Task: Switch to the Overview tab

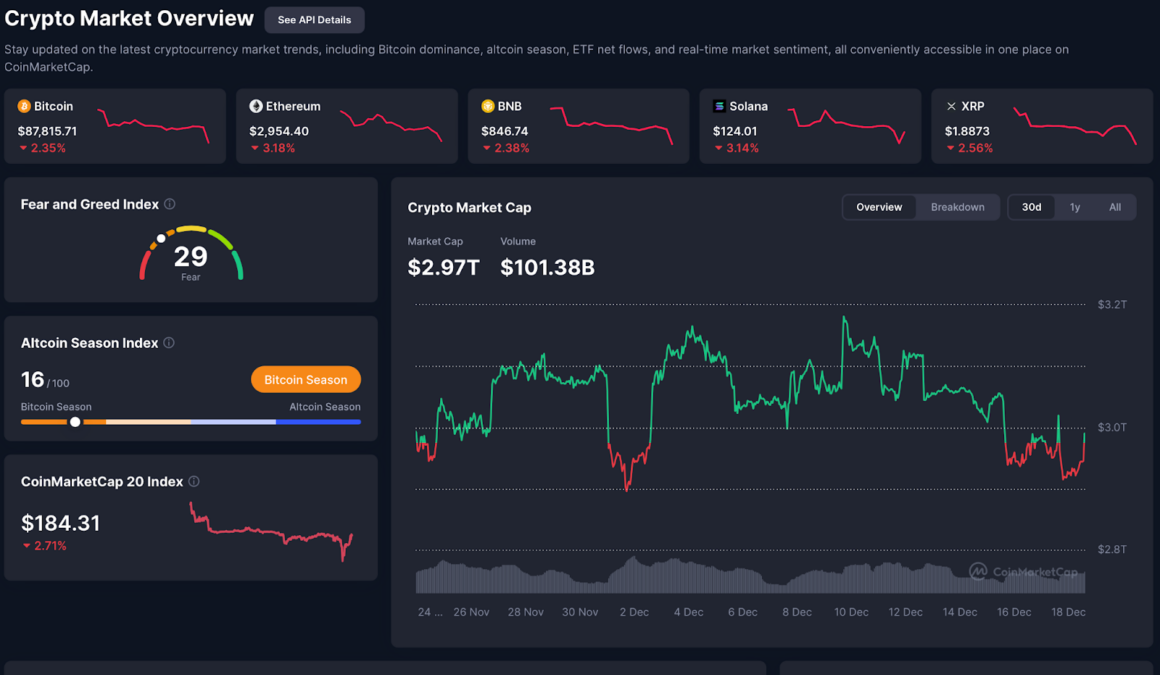Action: coord(879,207)
